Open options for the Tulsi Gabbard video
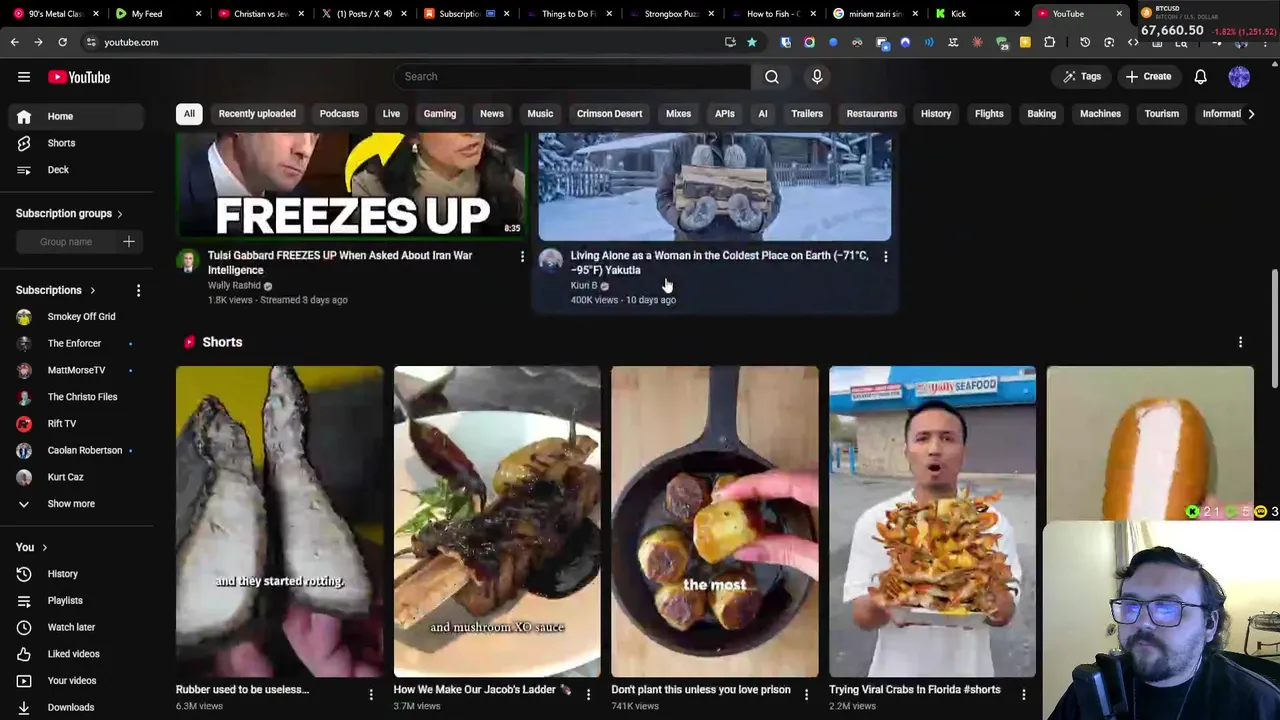 coord(522,257)
